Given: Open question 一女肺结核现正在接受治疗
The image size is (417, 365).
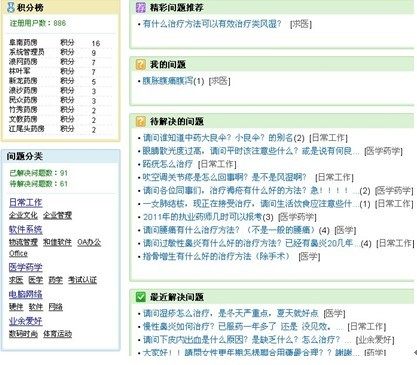Looking at the screenshot, I should point(251,203).
